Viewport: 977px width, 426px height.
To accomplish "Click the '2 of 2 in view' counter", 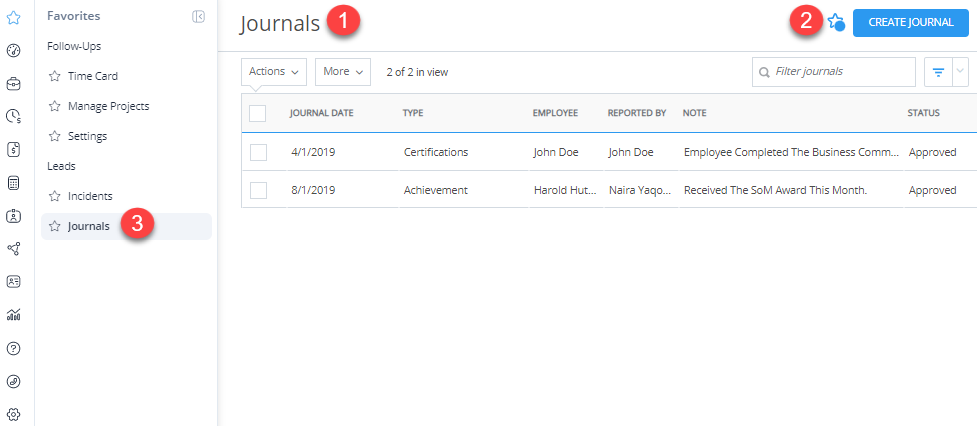I will [417, 72].
